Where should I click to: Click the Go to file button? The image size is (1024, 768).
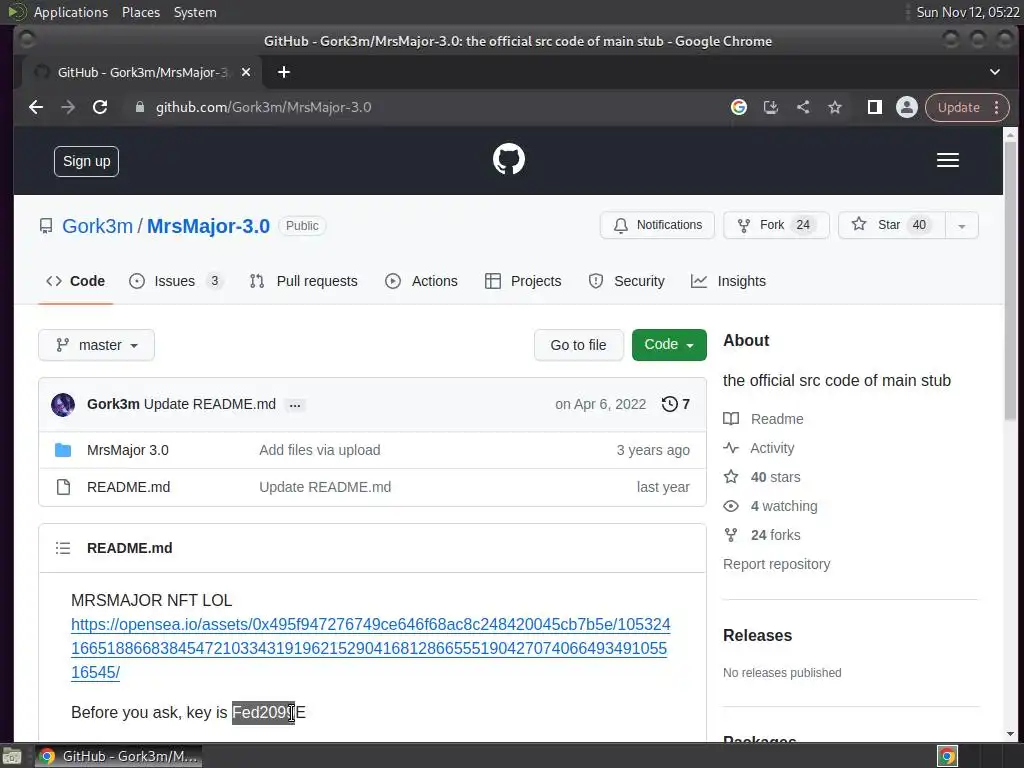click(x=579, y=345)
